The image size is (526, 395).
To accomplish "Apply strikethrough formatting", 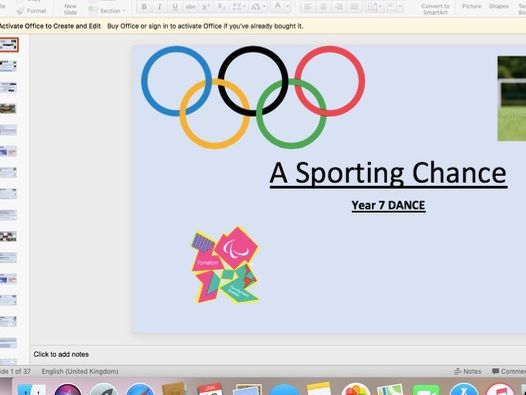I will pos(190,7).
